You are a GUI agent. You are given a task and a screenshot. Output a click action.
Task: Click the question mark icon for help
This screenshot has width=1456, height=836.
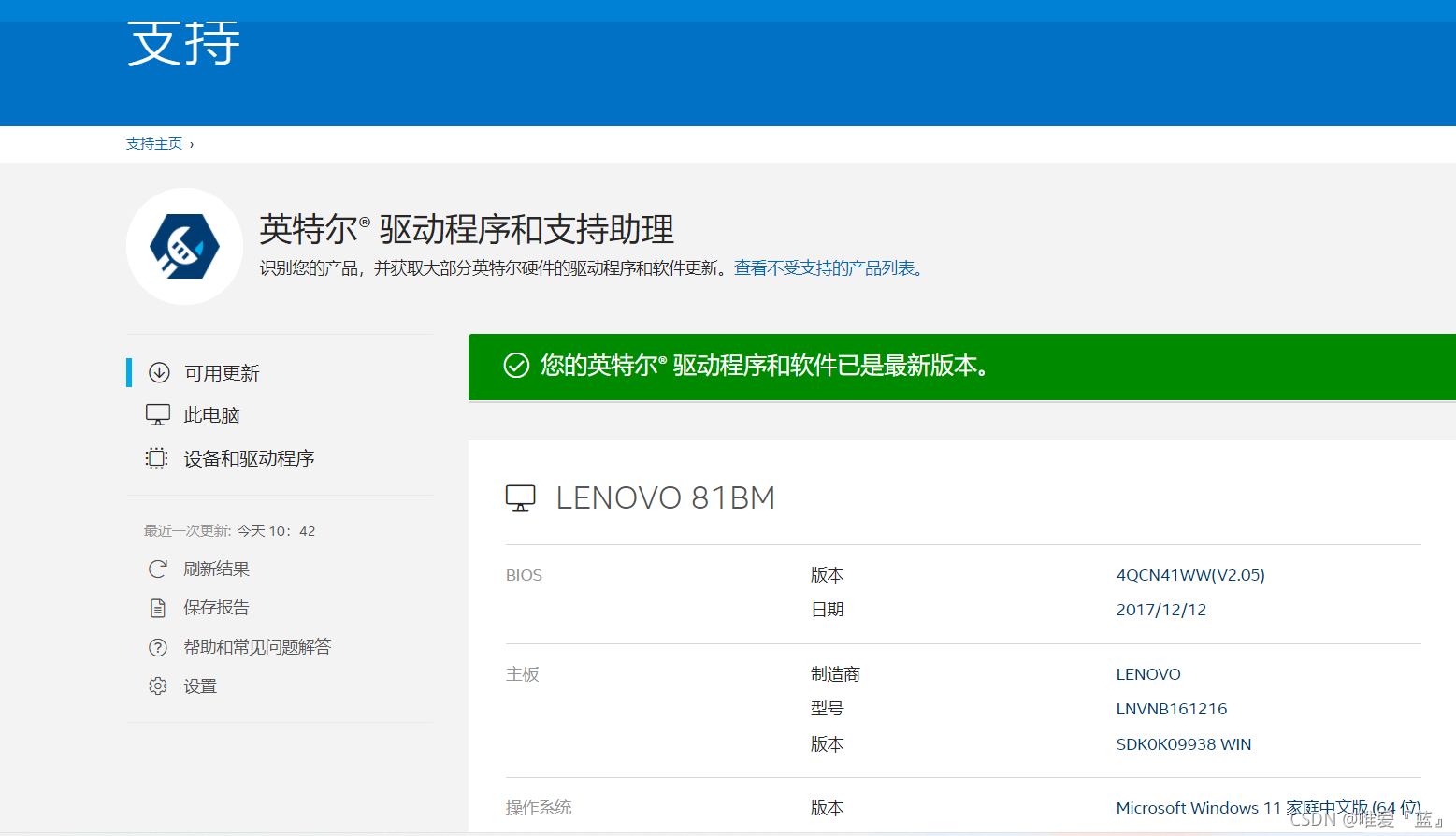(x=158, y=647)
